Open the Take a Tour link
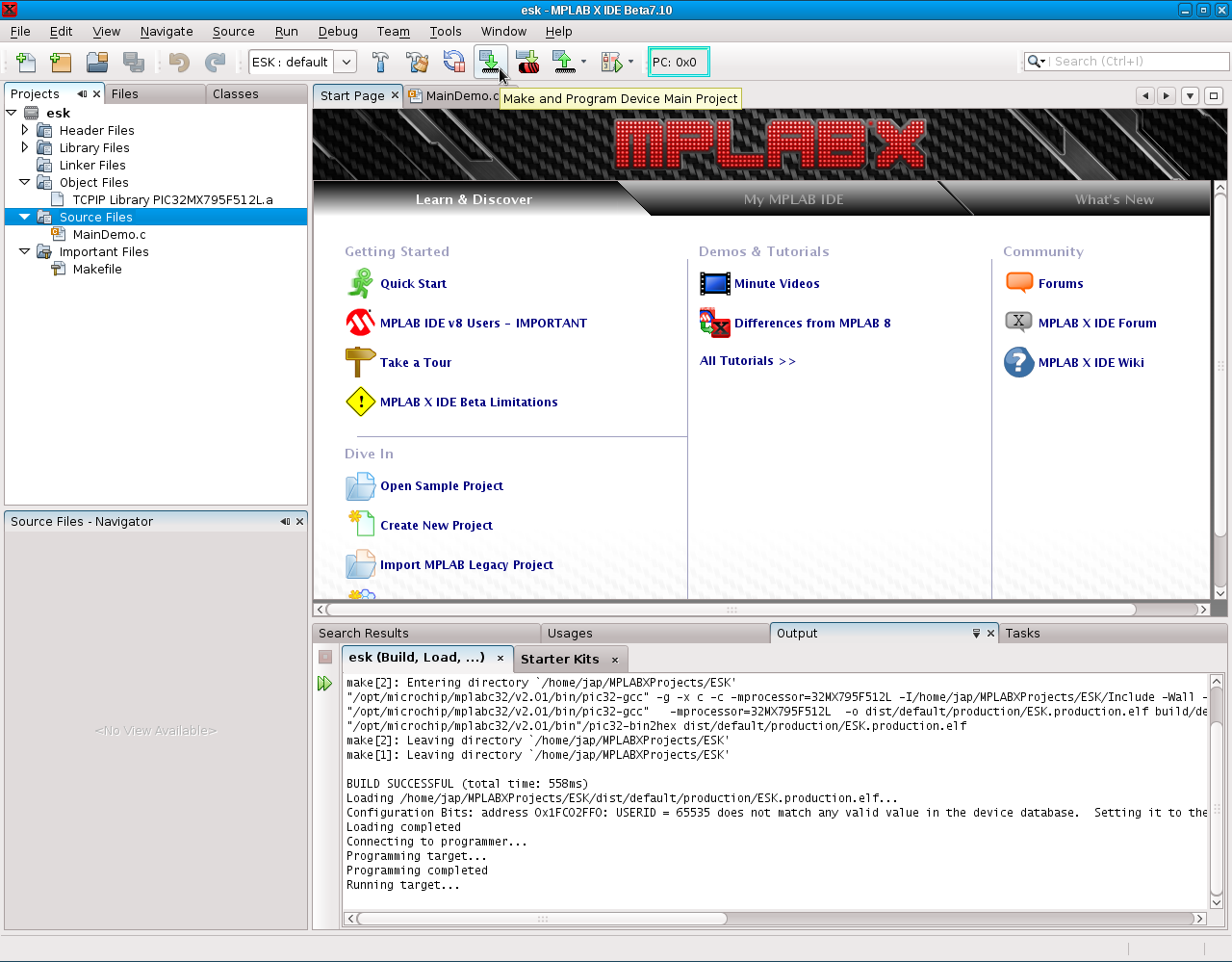Screen dimensions: 1232x962 click(416, 362)
